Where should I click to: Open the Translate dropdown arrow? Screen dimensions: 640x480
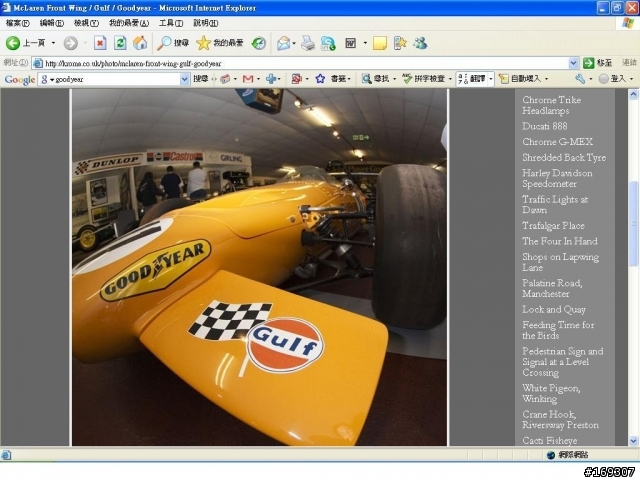click(x=491, y=79)
